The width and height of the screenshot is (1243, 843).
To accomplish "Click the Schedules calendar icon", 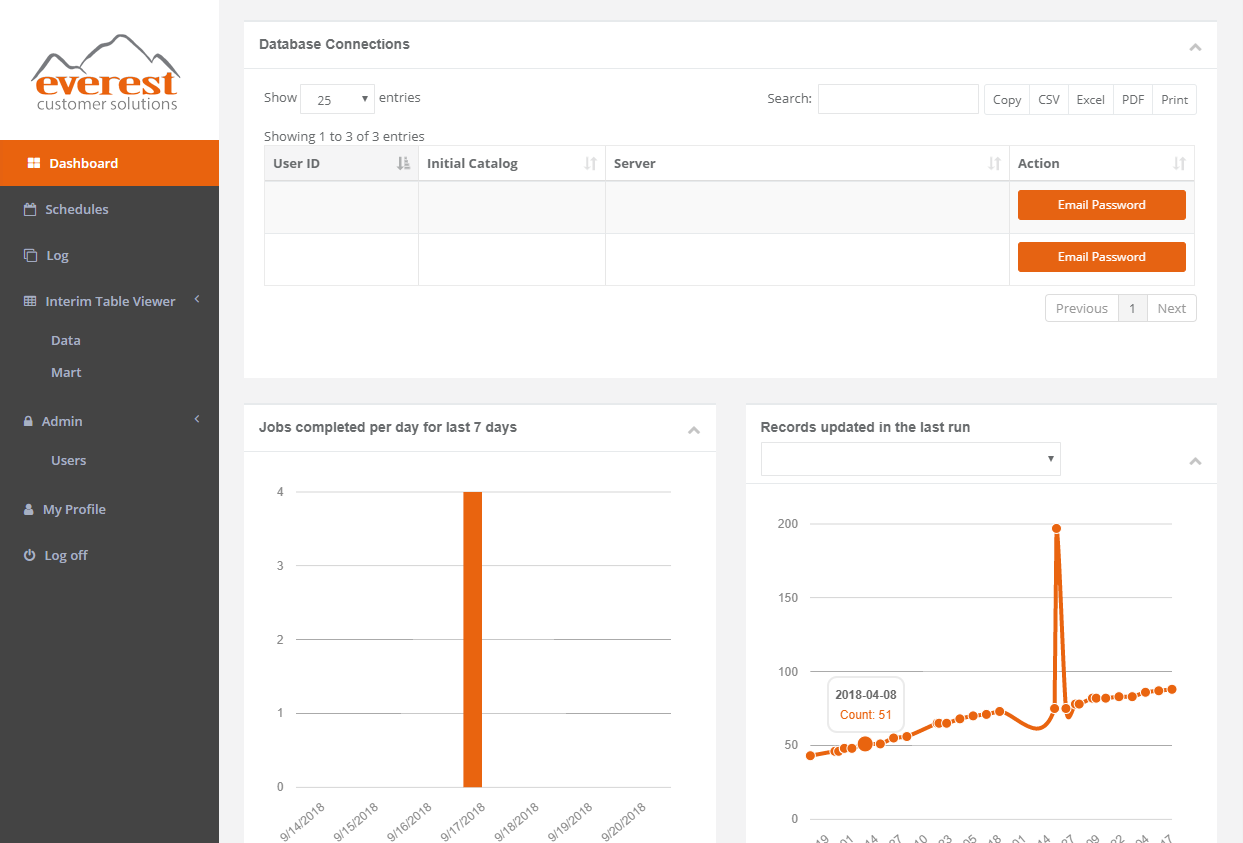I will 30,209.
